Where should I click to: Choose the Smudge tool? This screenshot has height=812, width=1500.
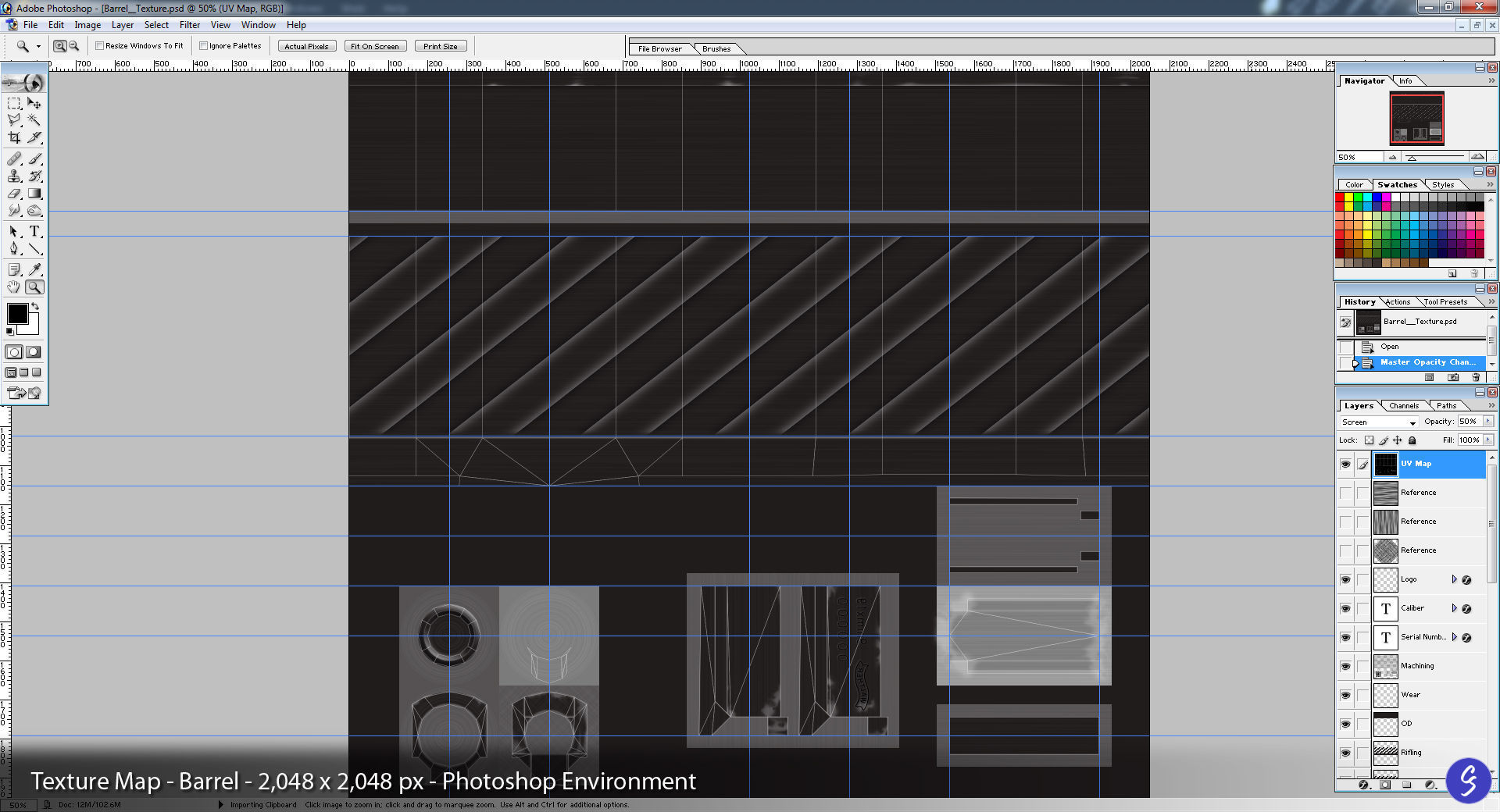click(x=14, y=210)
